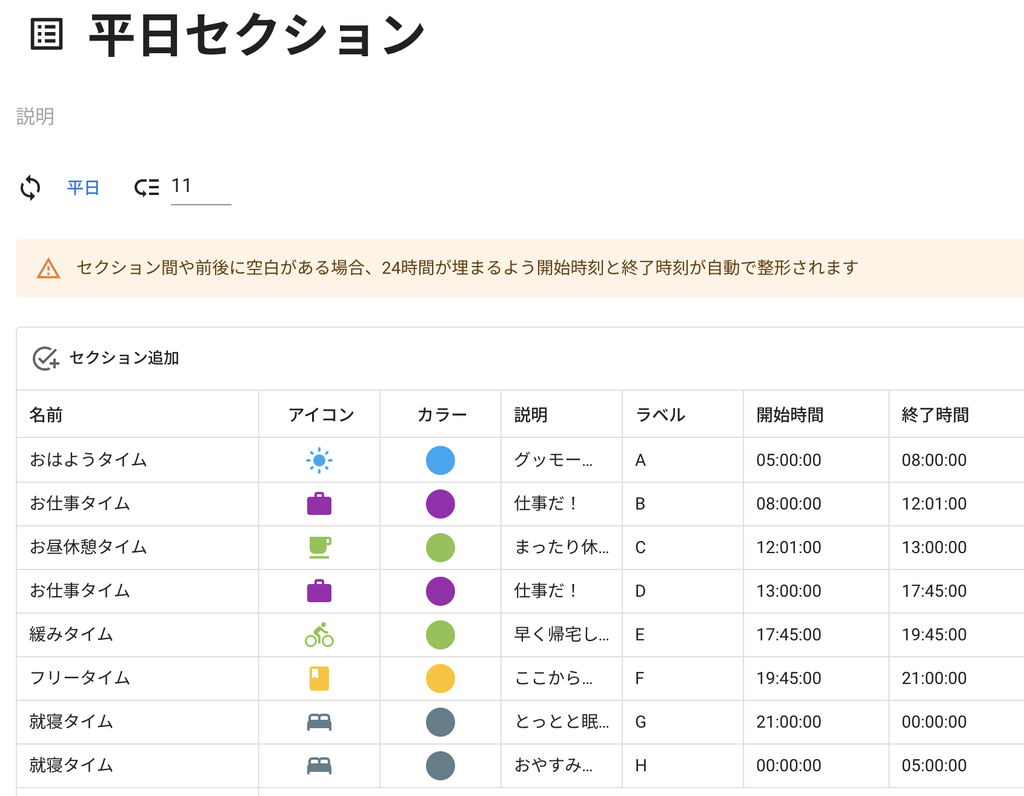
Task: Click the sun icon in おはようタイム row
Action: 319,460
